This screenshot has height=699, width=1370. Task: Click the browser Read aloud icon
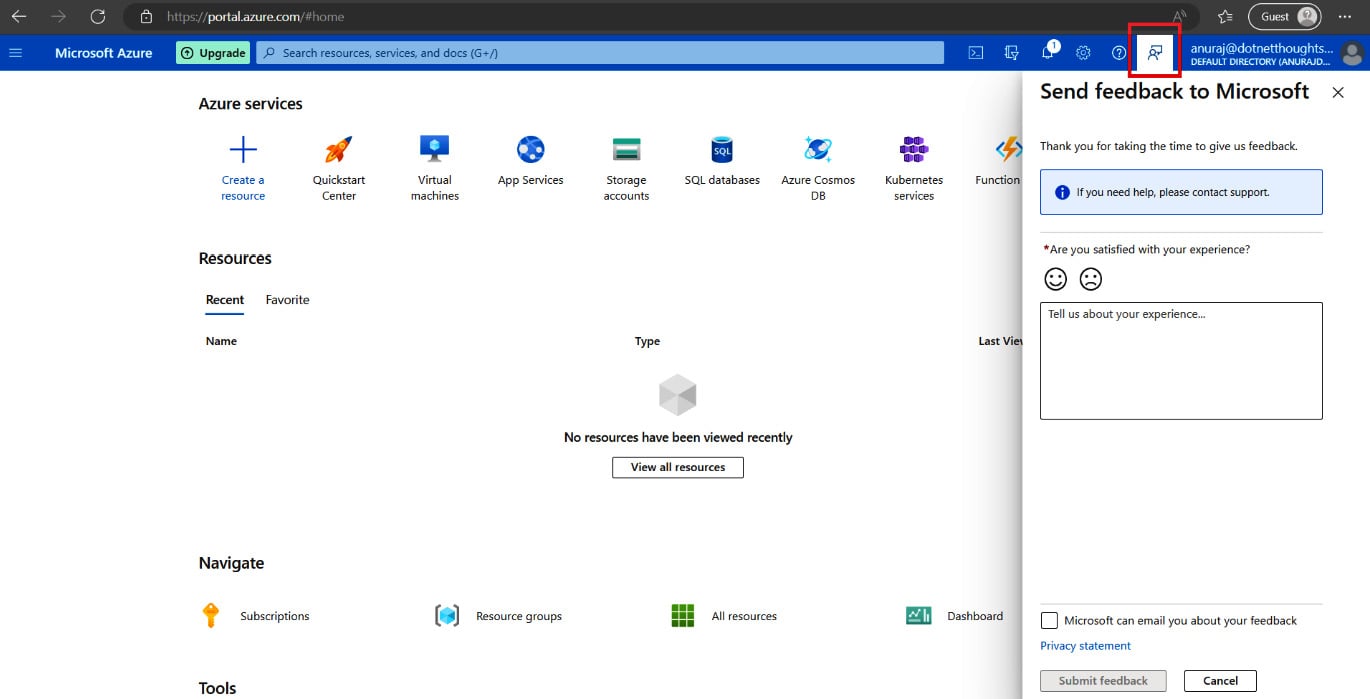[x=1181, y=17]
